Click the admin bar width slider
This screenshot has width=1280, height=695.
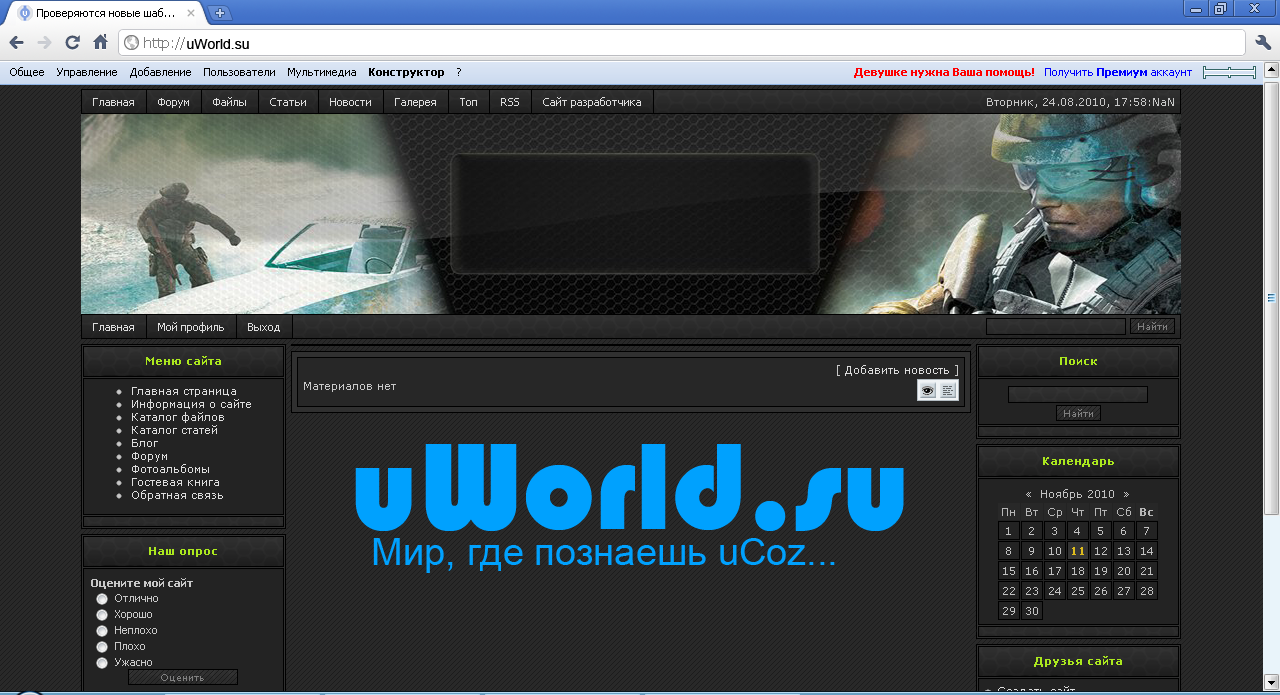tap(1229, 72)
